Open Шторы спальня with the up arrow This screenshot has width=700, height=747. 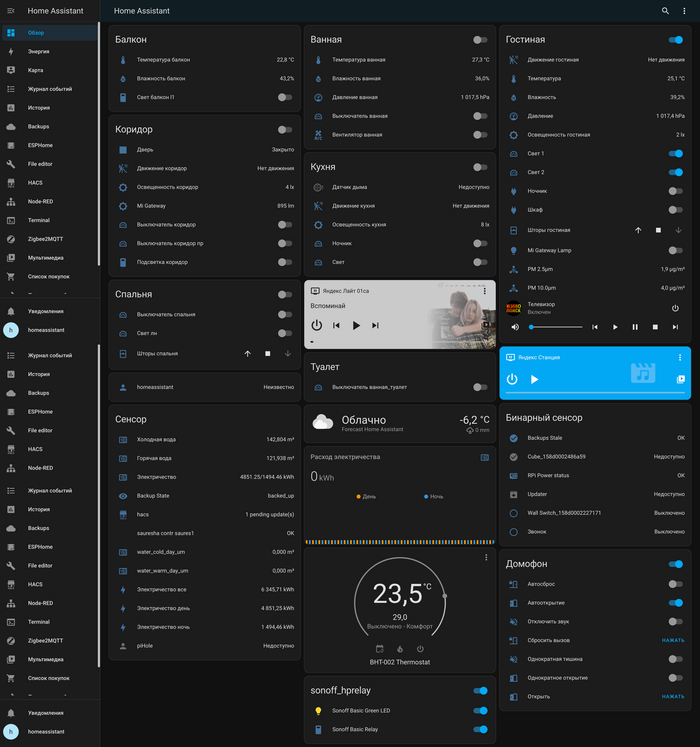coord(247,353)
